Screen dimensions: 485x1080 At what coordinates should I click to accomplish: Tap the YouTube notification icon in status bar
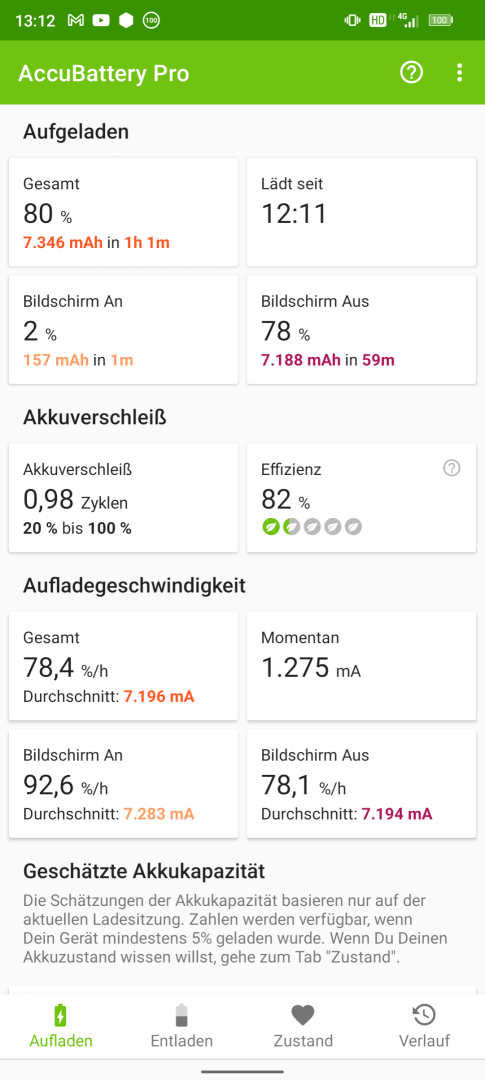click(101, 21)
